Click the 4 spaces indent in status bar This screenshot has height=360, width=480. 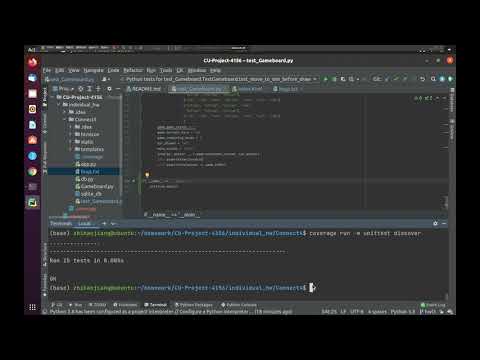(377, 312)
